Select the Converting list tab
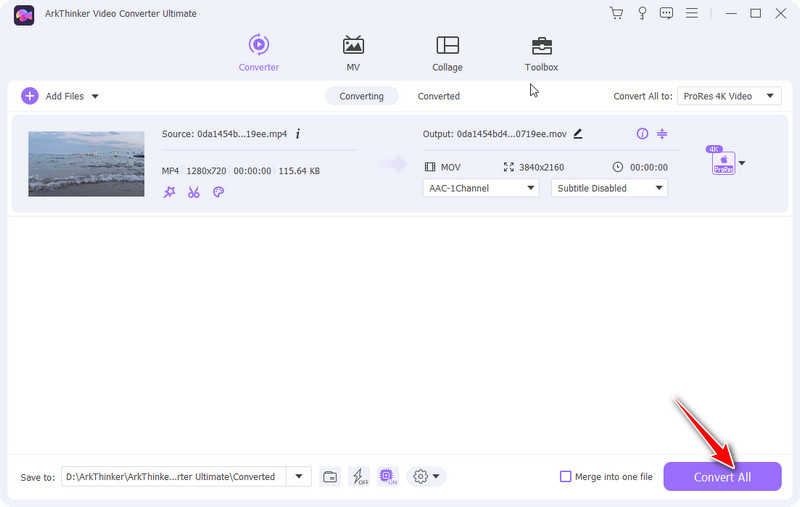This screenshot has height=507, width=800. tap(361, 96)
